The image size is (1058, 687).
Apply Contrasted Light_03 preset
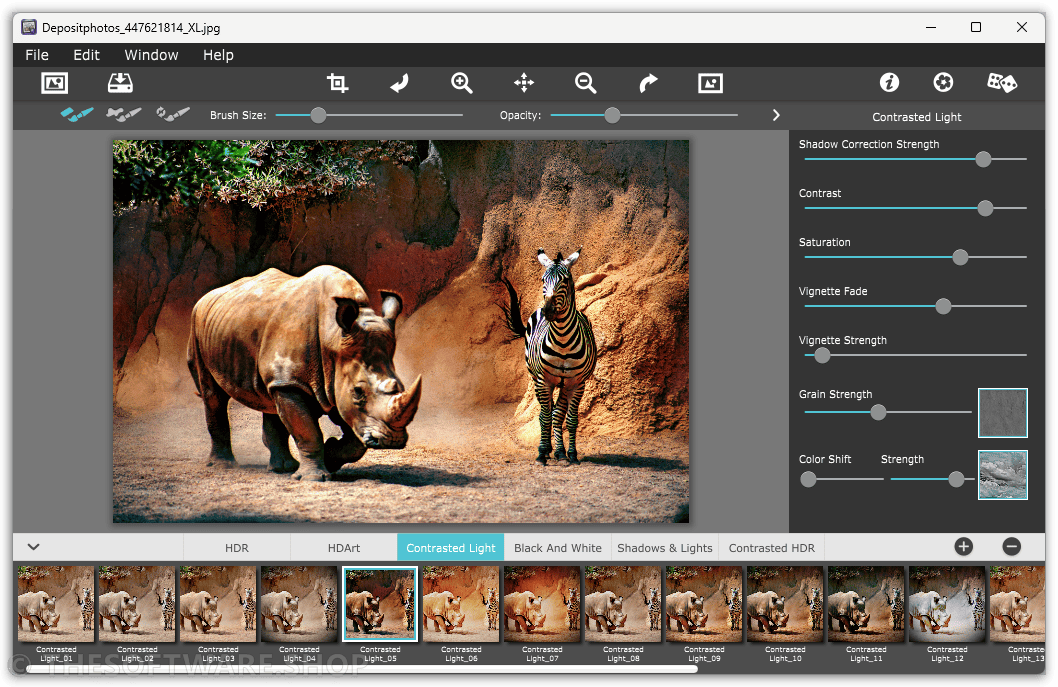218,604
